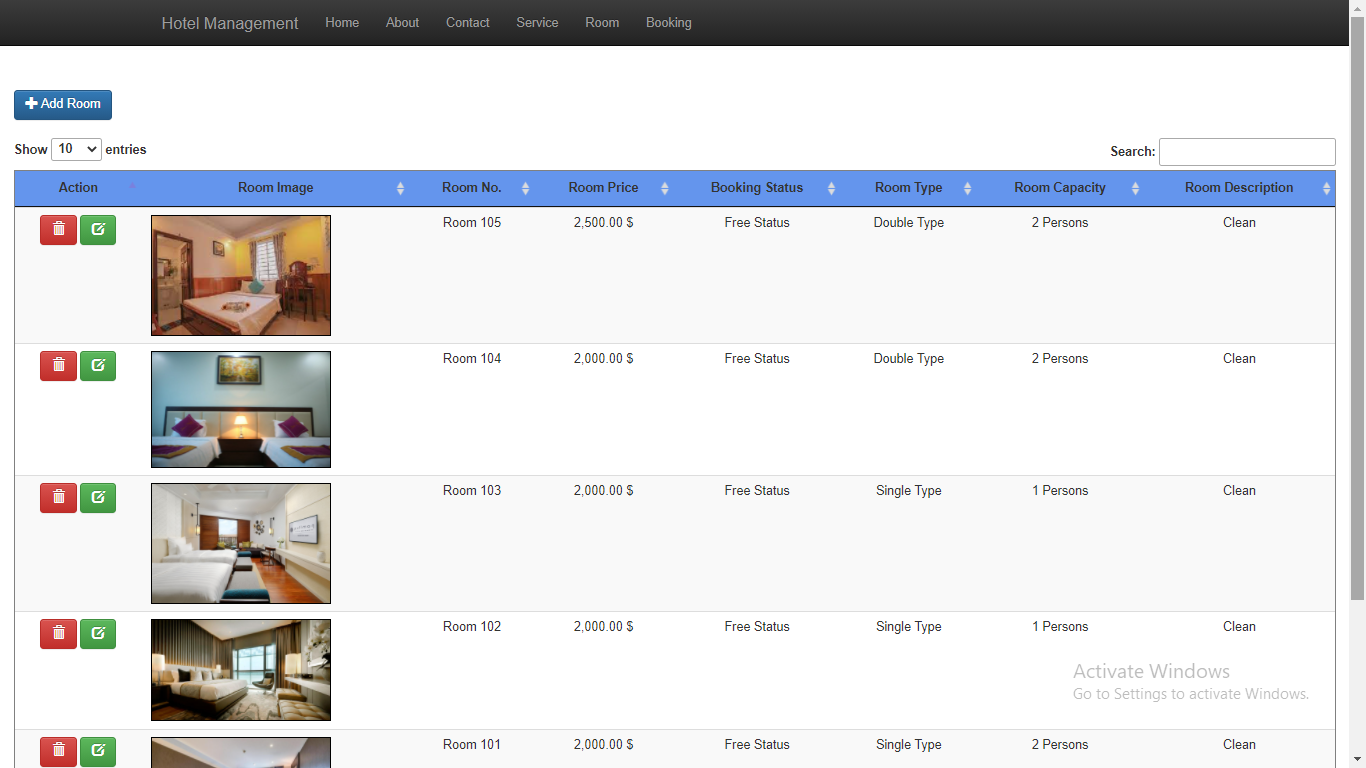Delete Room 102 with the trash icon
1366x768 pixels.
pos(58,633)
